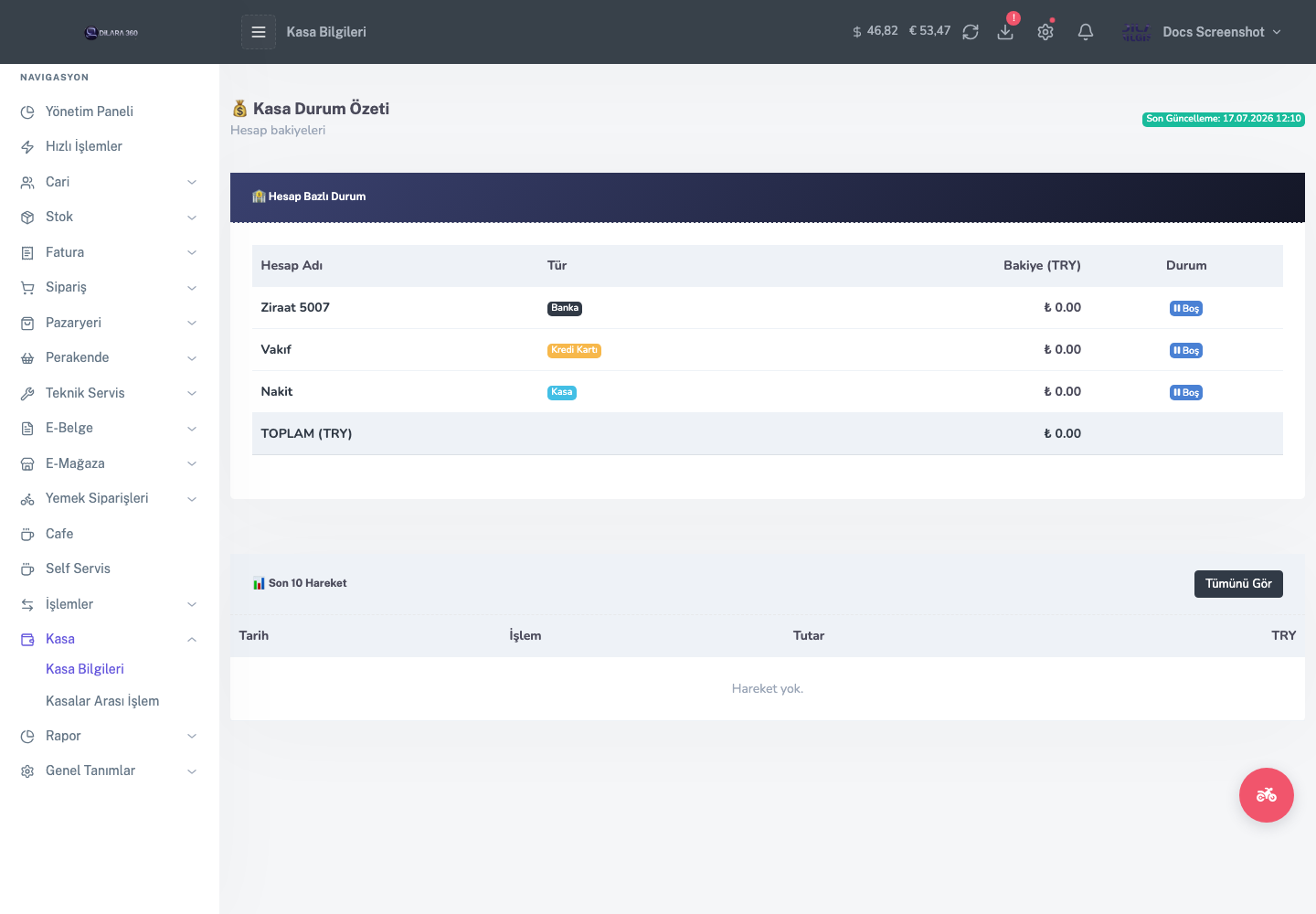Screen dimensions: 1316x914
Task: Click the Teknik Servis wrench icon
Action: [x=27, y=393]
